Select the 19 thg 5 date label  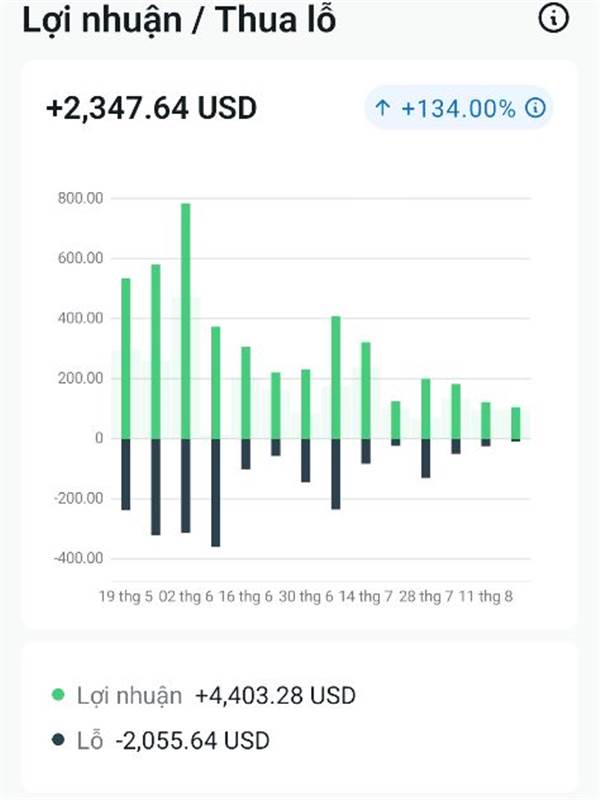126,596
